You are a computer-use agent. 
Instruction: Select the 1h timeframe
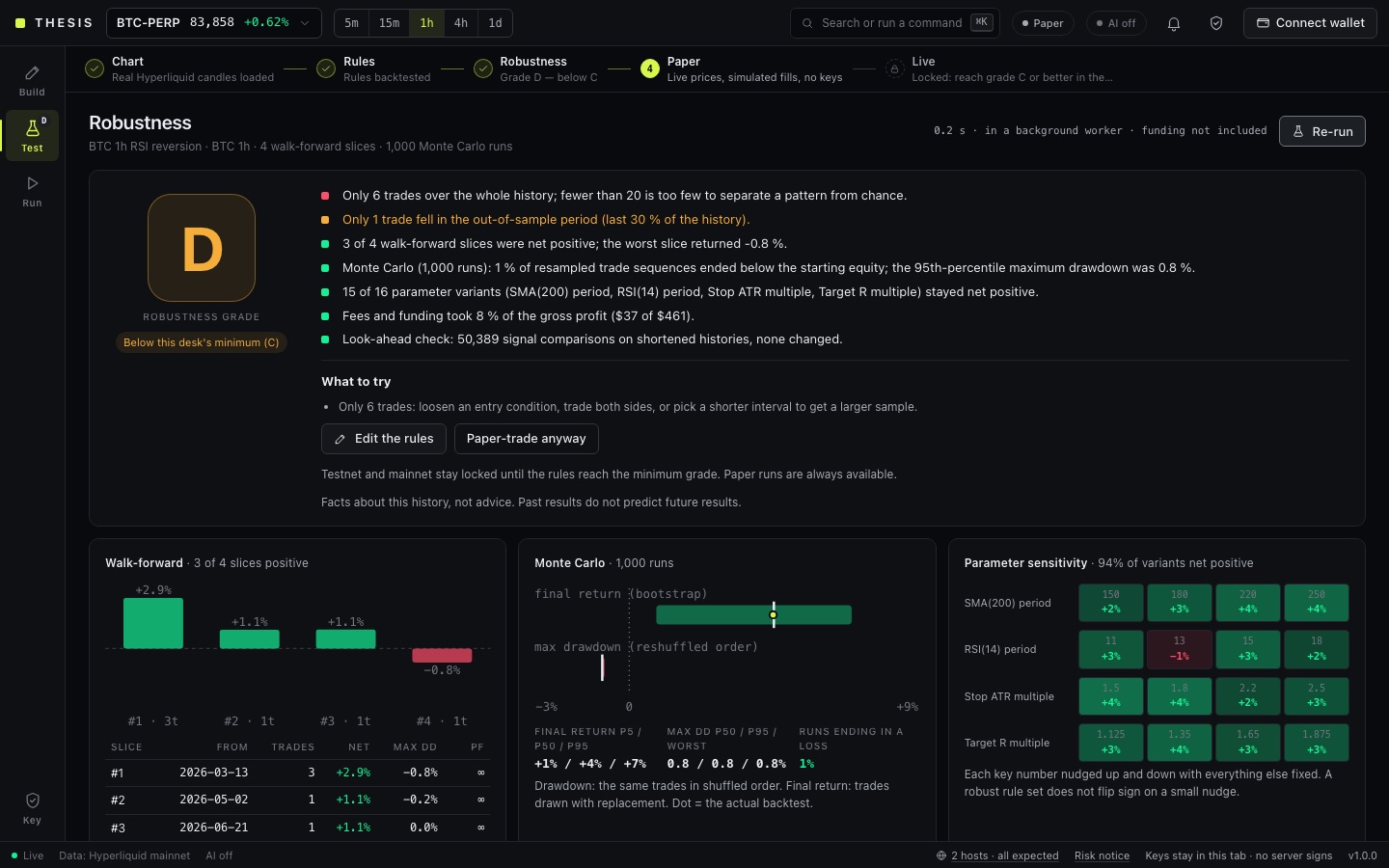click(x=426, y=23)
